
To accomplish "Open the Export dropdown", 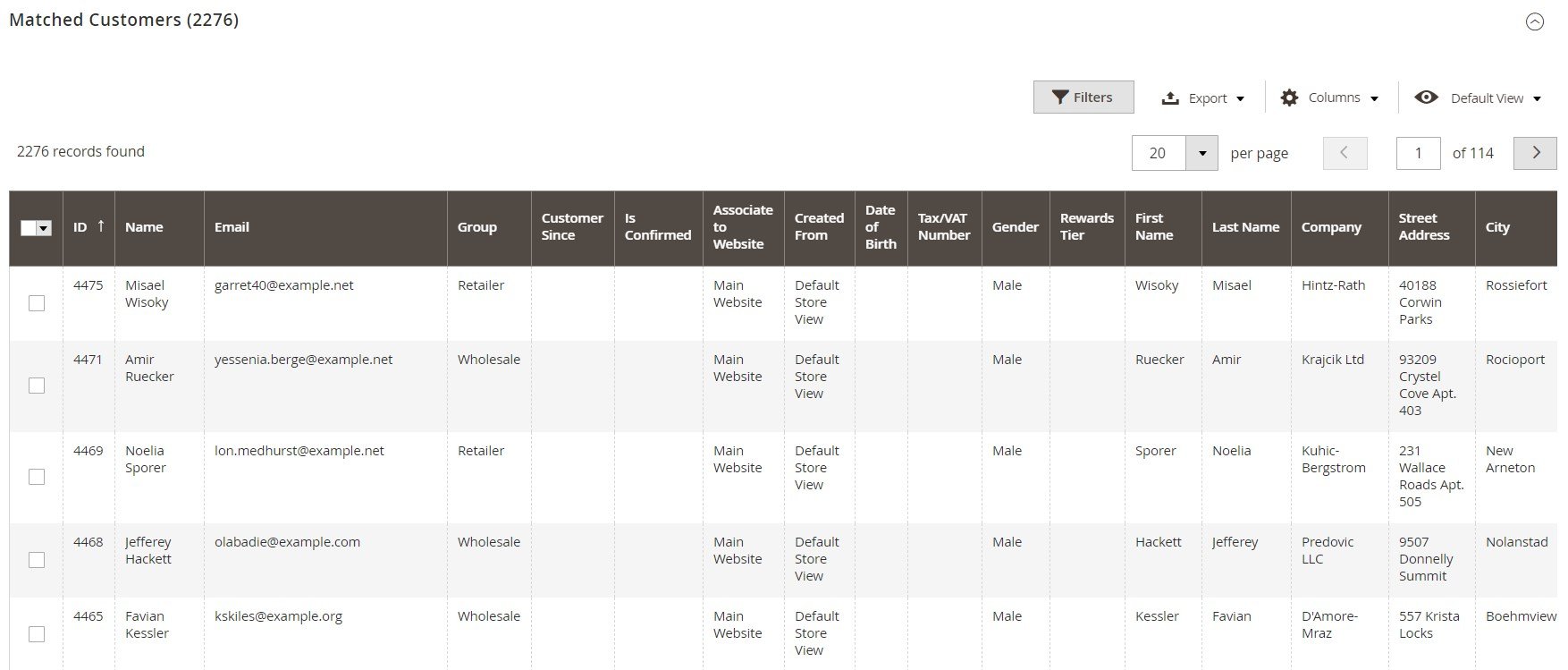I will click(x=1202, y=98).
